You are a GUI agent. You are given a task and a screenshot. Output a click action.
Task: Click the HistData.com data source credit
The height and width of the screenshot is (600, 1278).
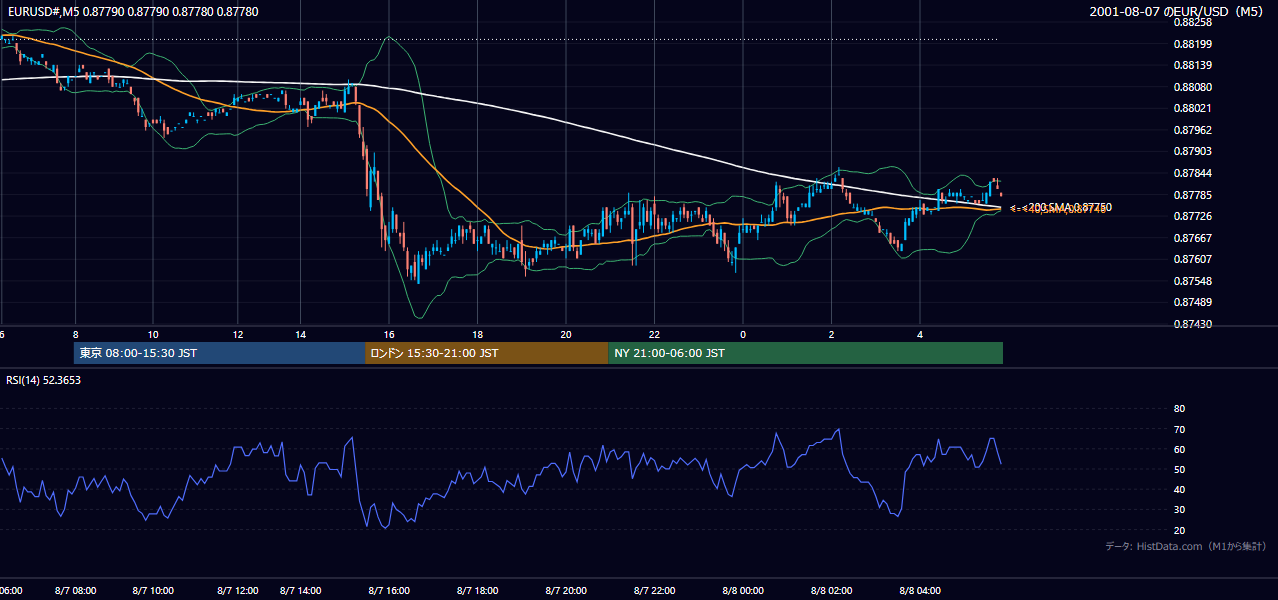[x=1185, y=546]
